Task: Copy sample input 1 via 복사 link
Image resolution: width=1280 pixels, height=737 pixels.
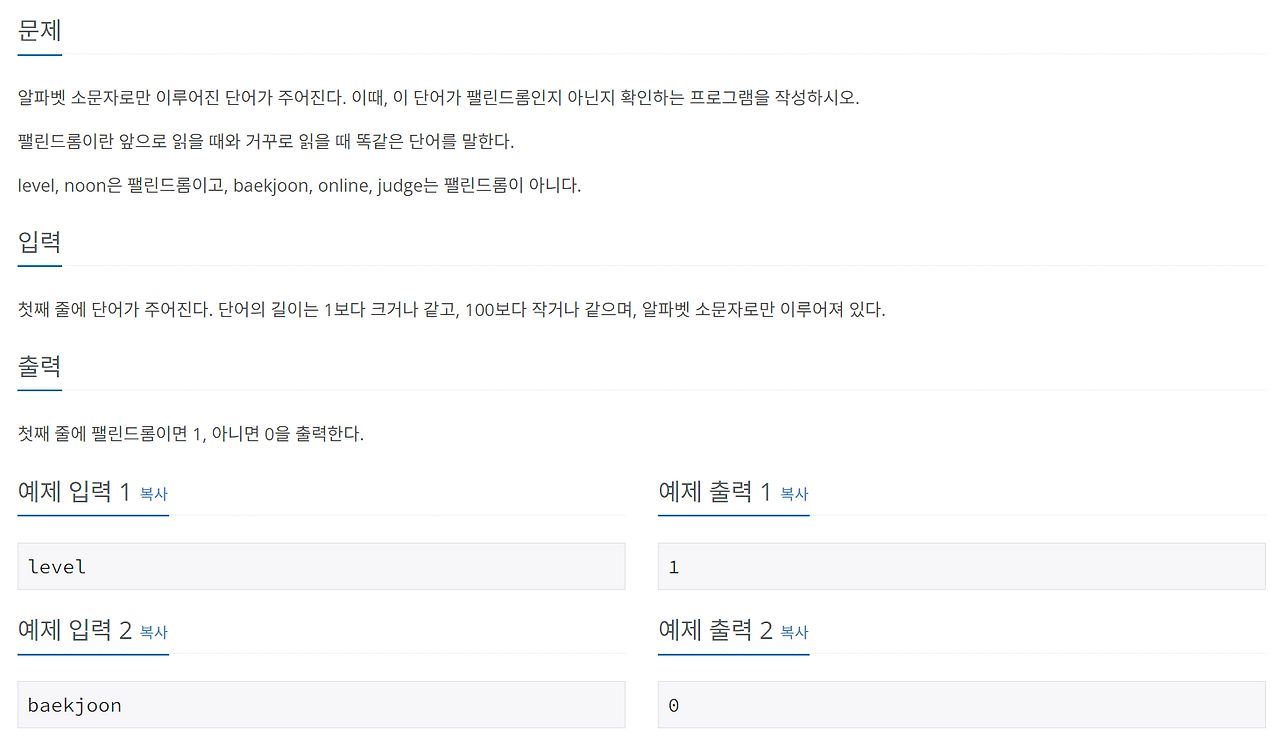Action: point(153,494)
